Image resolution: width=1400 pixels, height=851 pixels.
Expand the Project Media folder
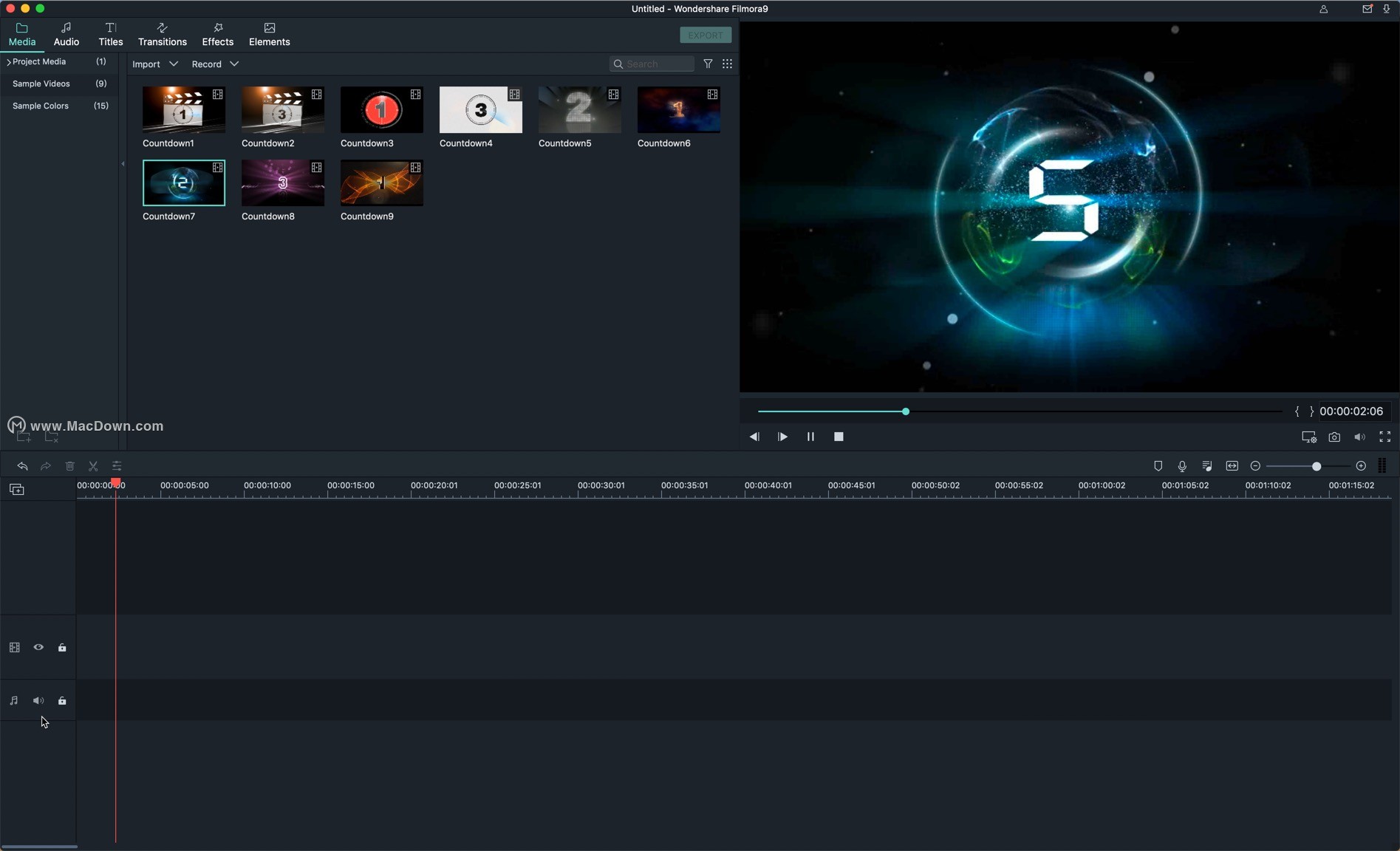tap(8, 62)
